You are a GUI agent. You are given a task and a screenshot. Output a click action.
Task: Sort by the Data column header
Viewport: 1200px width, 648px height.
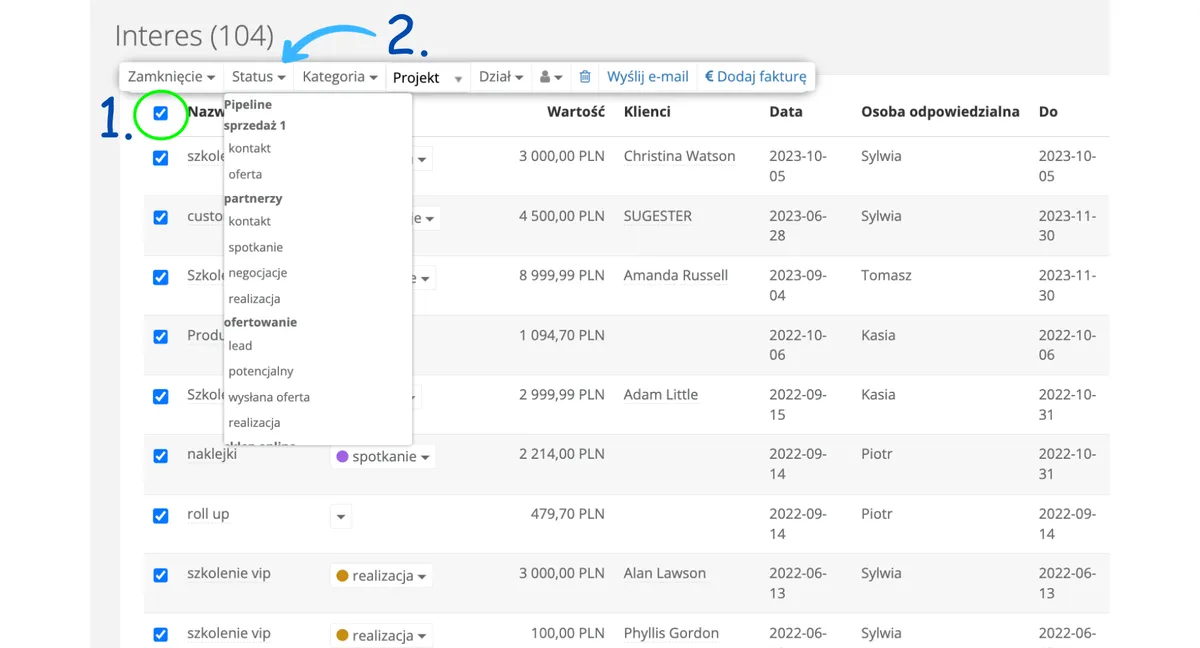pos(786,112)
